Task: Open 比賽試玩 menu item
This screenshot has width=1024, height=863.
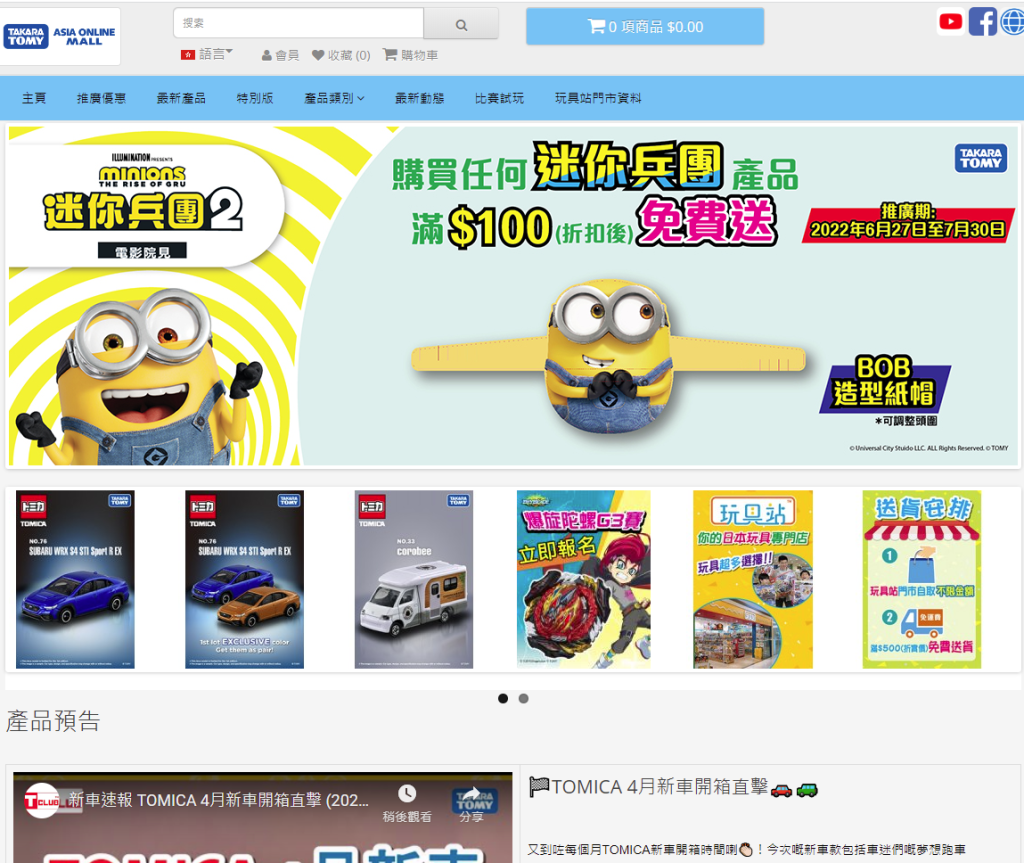Action: [x=499, y=98]
